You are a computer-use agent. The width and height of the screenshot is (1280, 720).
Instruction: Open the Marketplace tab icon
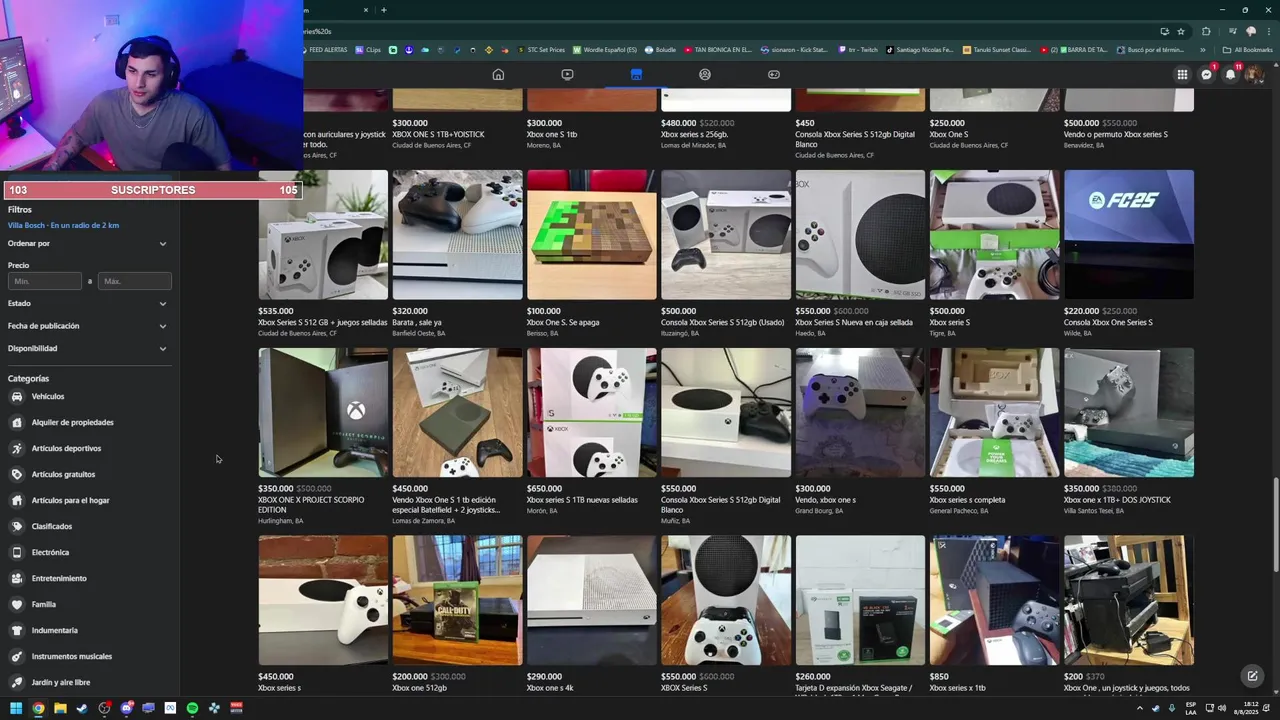636,74
